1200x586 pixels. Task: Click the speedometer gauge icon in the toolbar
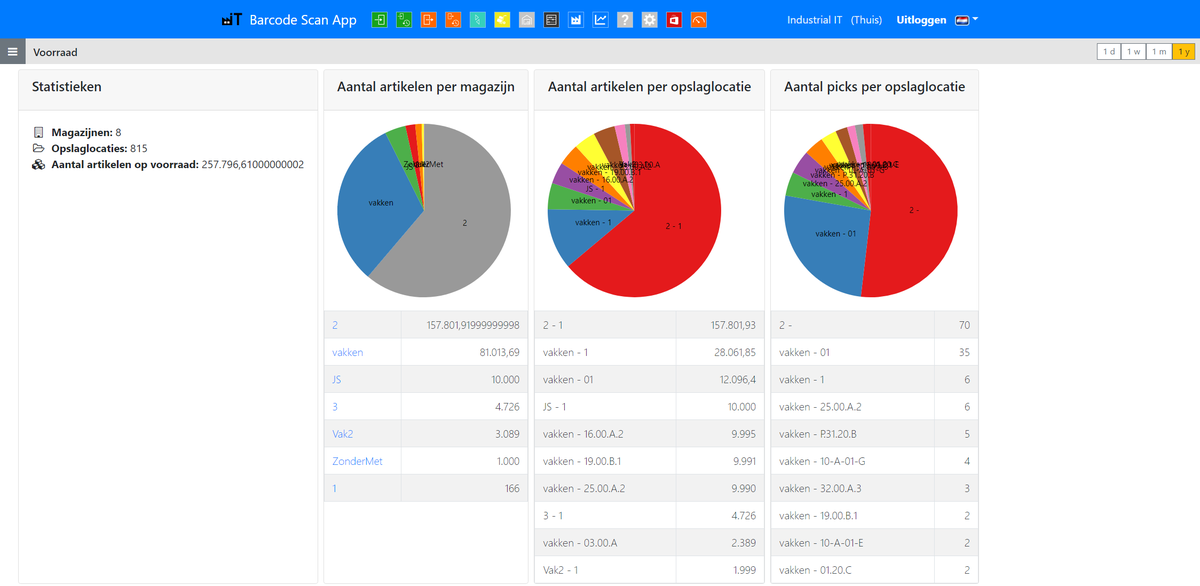(697, 19)
